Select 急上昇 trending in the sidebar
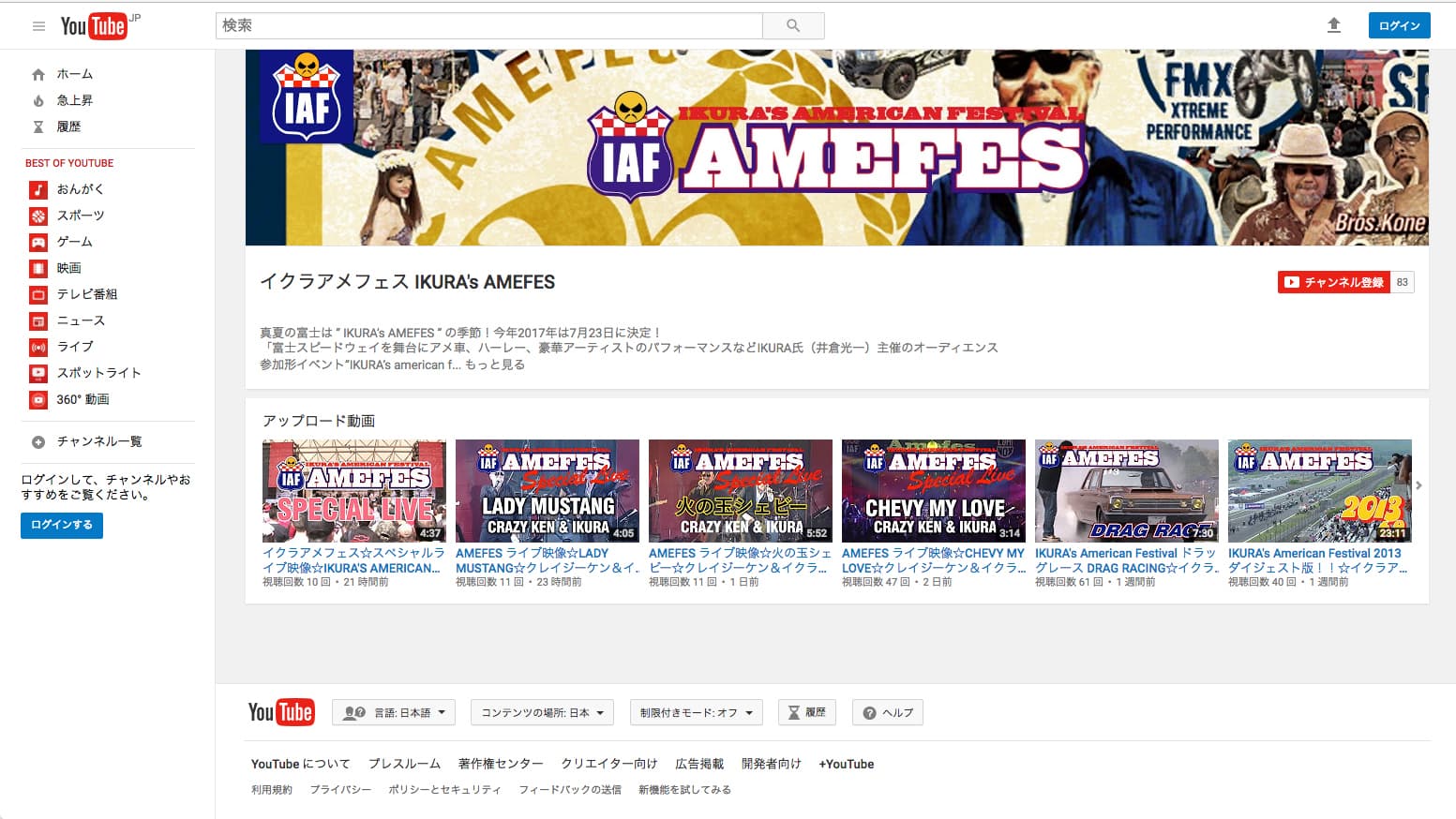The image size is (1456, 819). click(74, 100)
